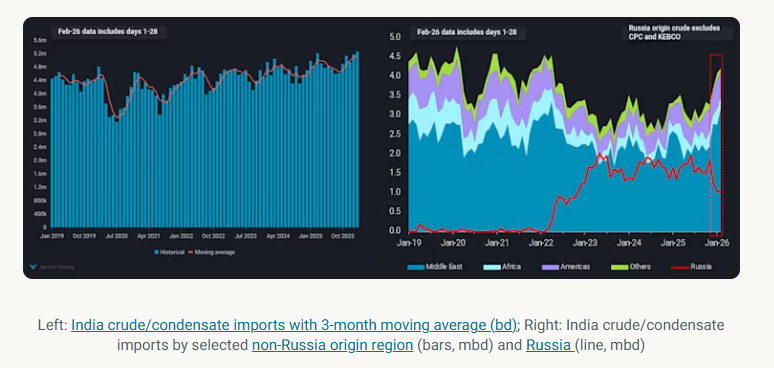
Task: Select Africa legend entry
Action: (x=502, y=267)
